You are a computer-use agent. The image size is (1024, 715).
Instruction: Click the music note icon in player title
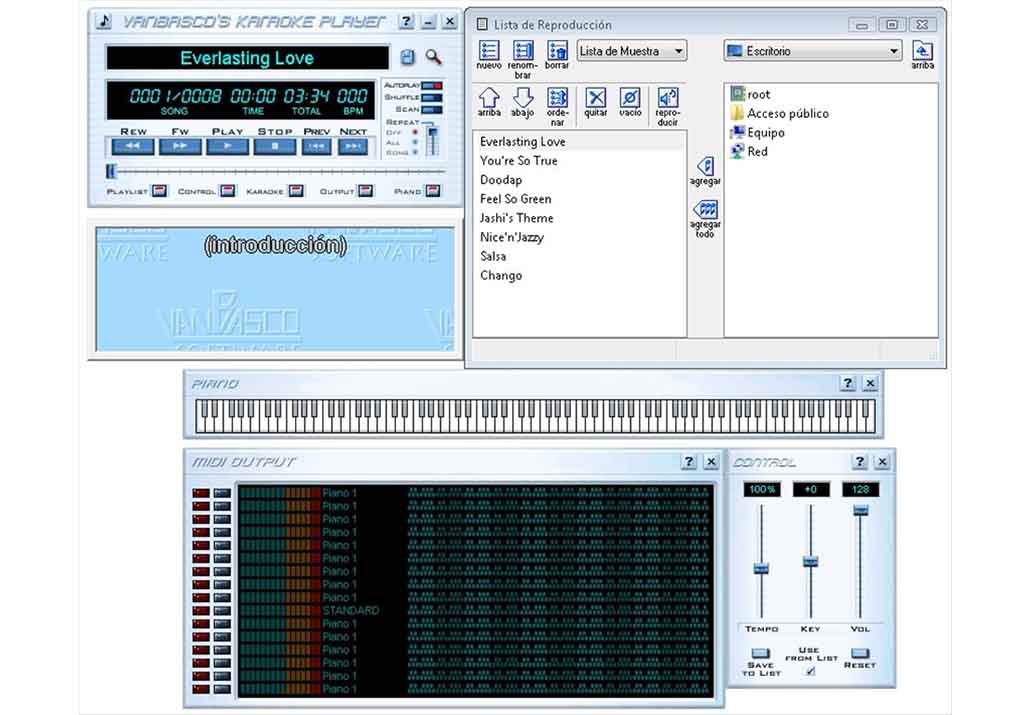click(104, 22)
